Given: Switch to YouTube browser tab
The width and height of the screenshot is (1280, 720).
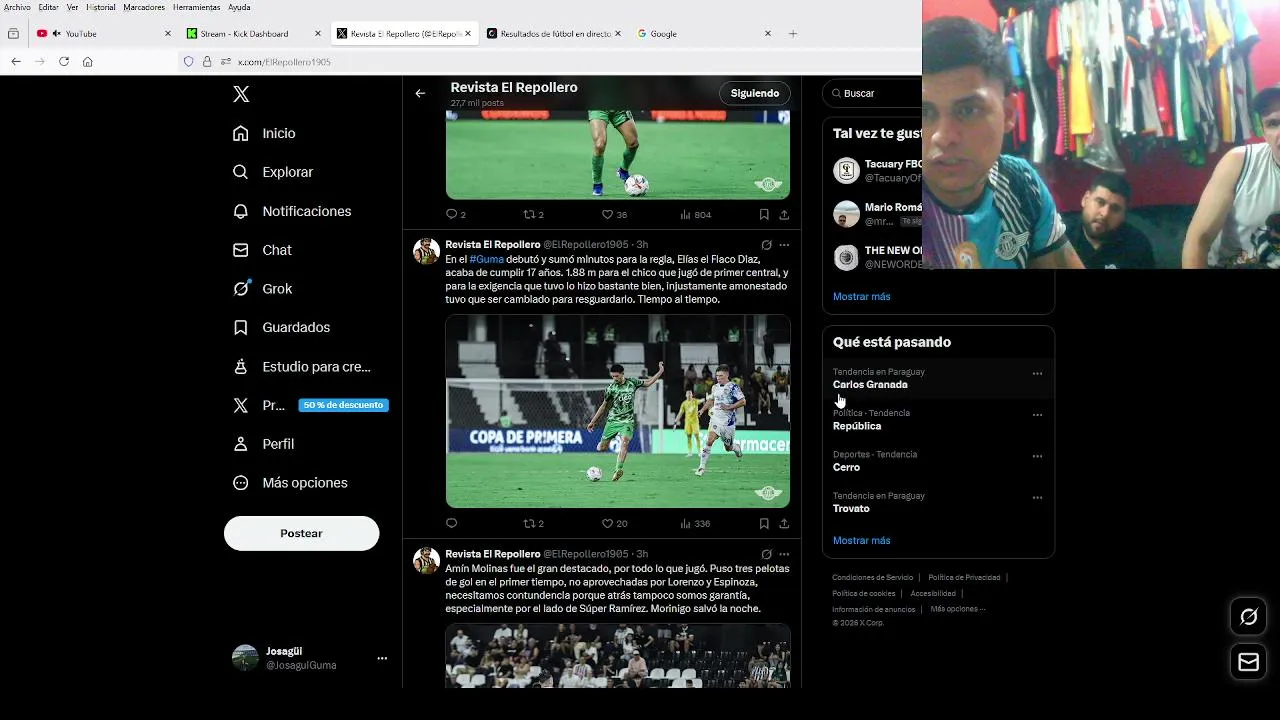Looking at the screenshot, I should (104, 34).
